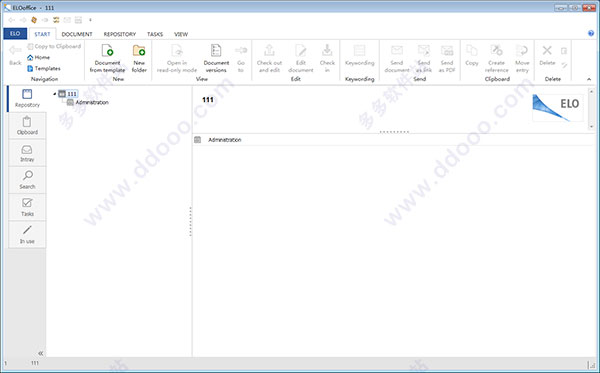Image resolution: width=600 pixels, height=373 pixels.
Task: Switch to the START ribbon tab
Action: (x=42, y=34)
